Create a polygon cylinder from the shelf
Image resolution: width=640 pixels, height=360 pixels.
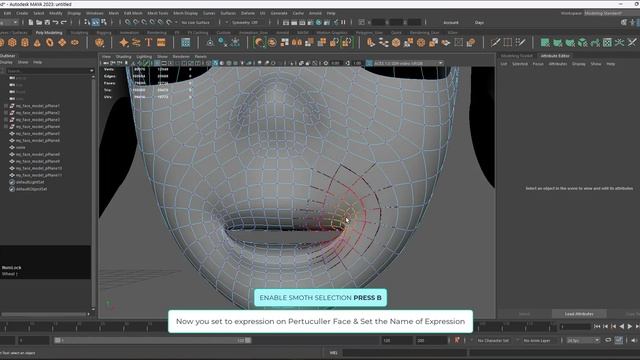25,42
